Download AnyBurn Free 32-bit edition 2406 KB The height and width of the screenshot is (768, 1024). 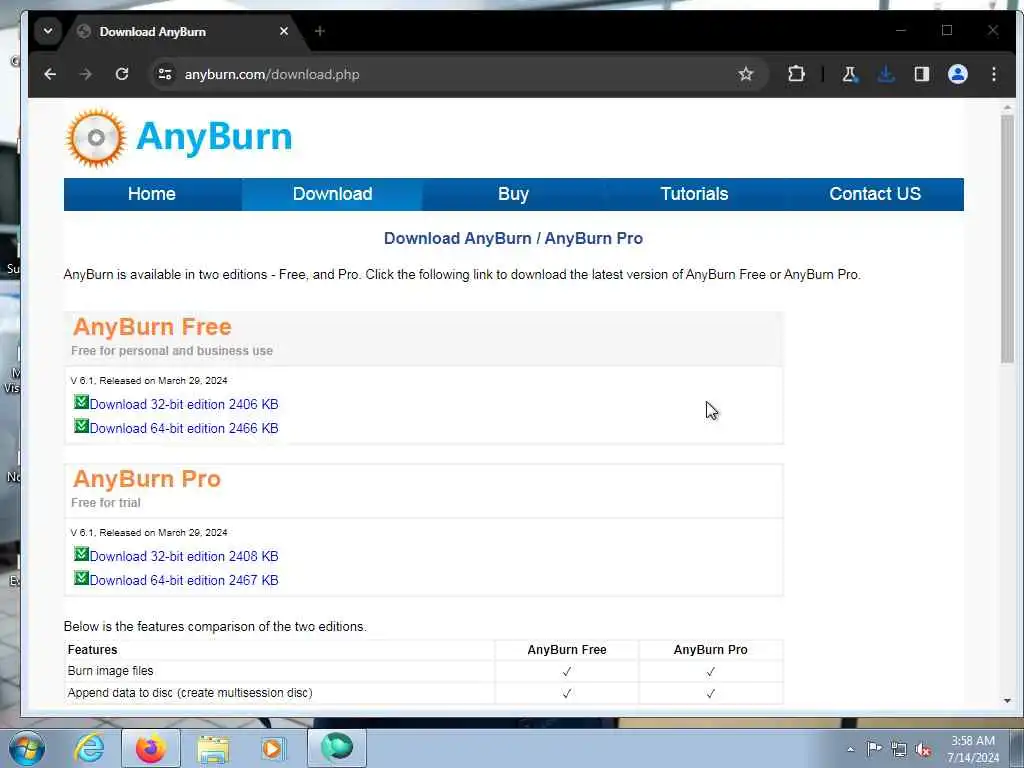coord(184,404)
